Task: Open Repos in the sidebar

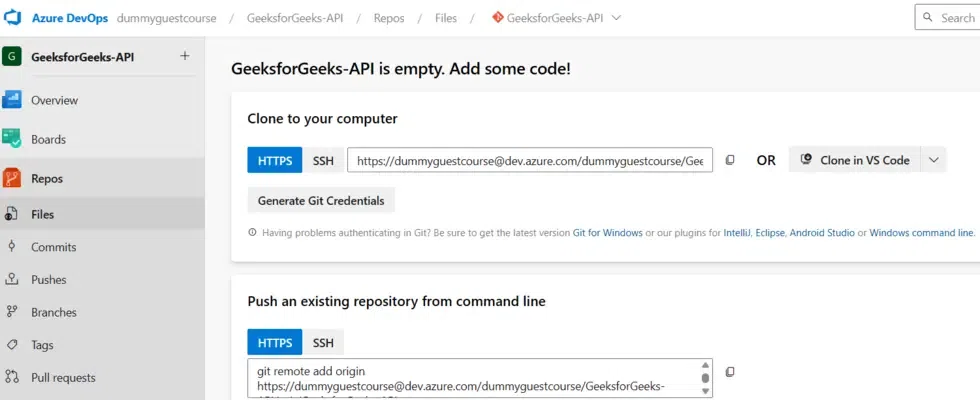Action: (x=47, y=179)
